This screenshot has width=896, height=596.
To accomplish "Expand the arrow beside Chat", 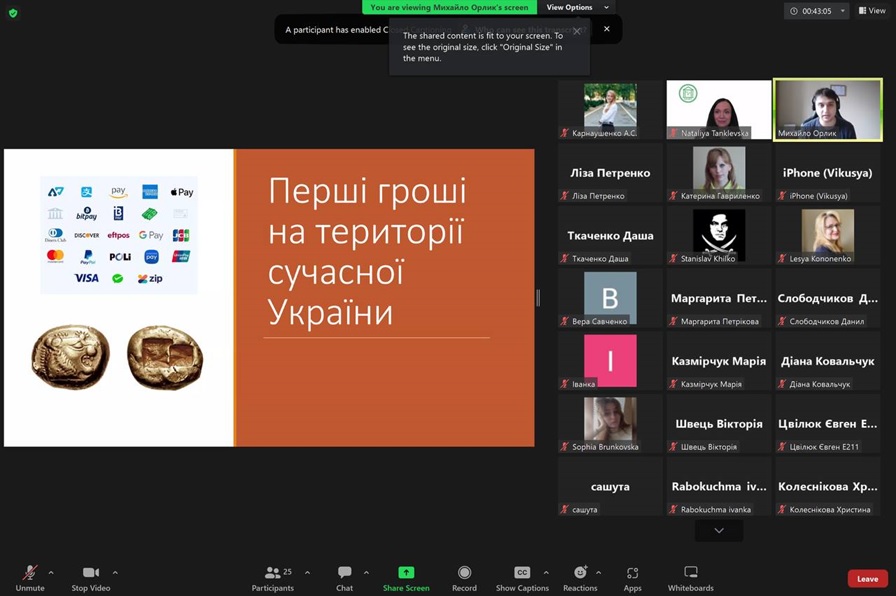I will [366, 573].
